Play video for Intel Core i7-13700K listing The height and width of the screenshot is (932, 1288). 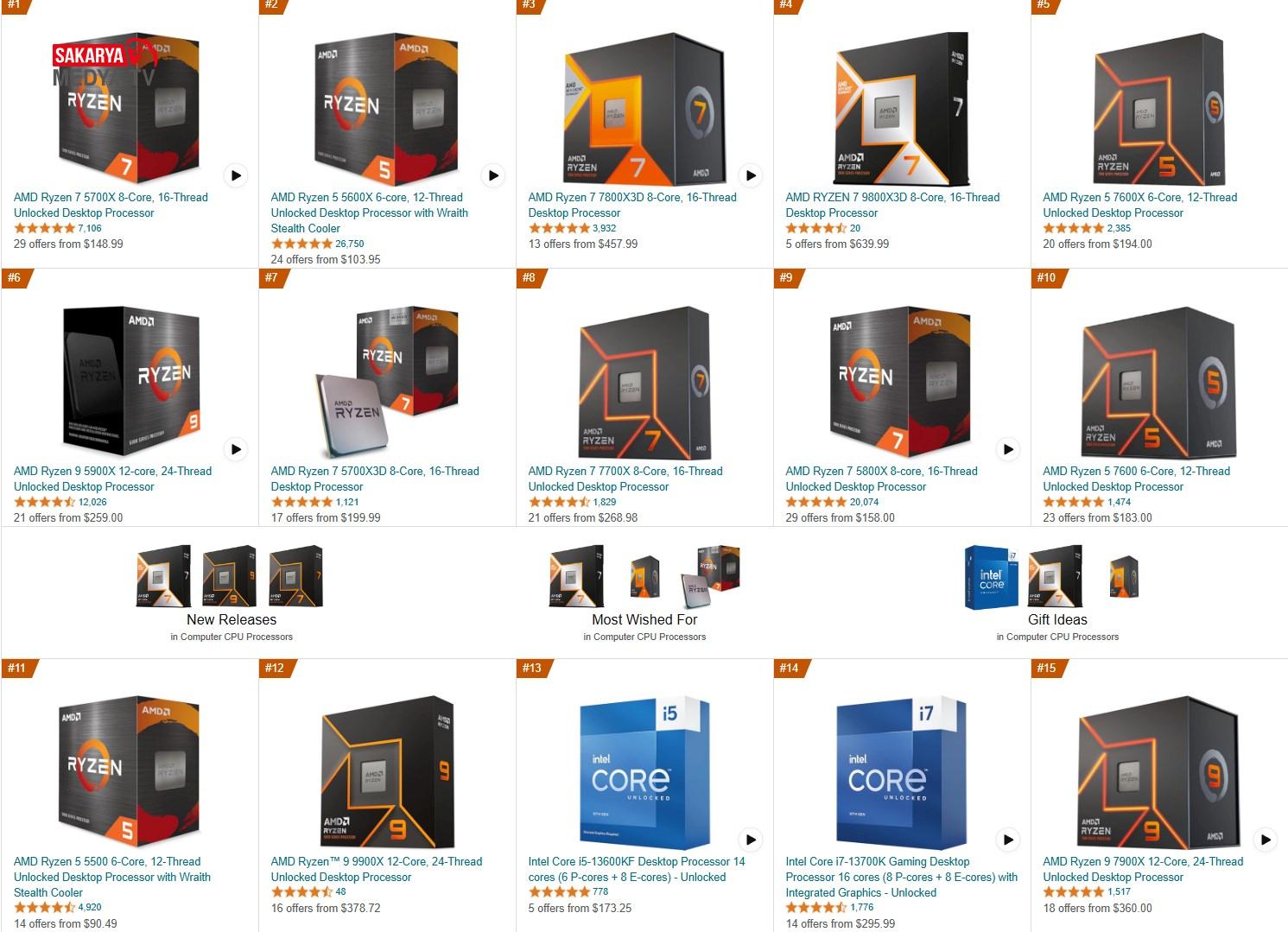(1008, 839)
